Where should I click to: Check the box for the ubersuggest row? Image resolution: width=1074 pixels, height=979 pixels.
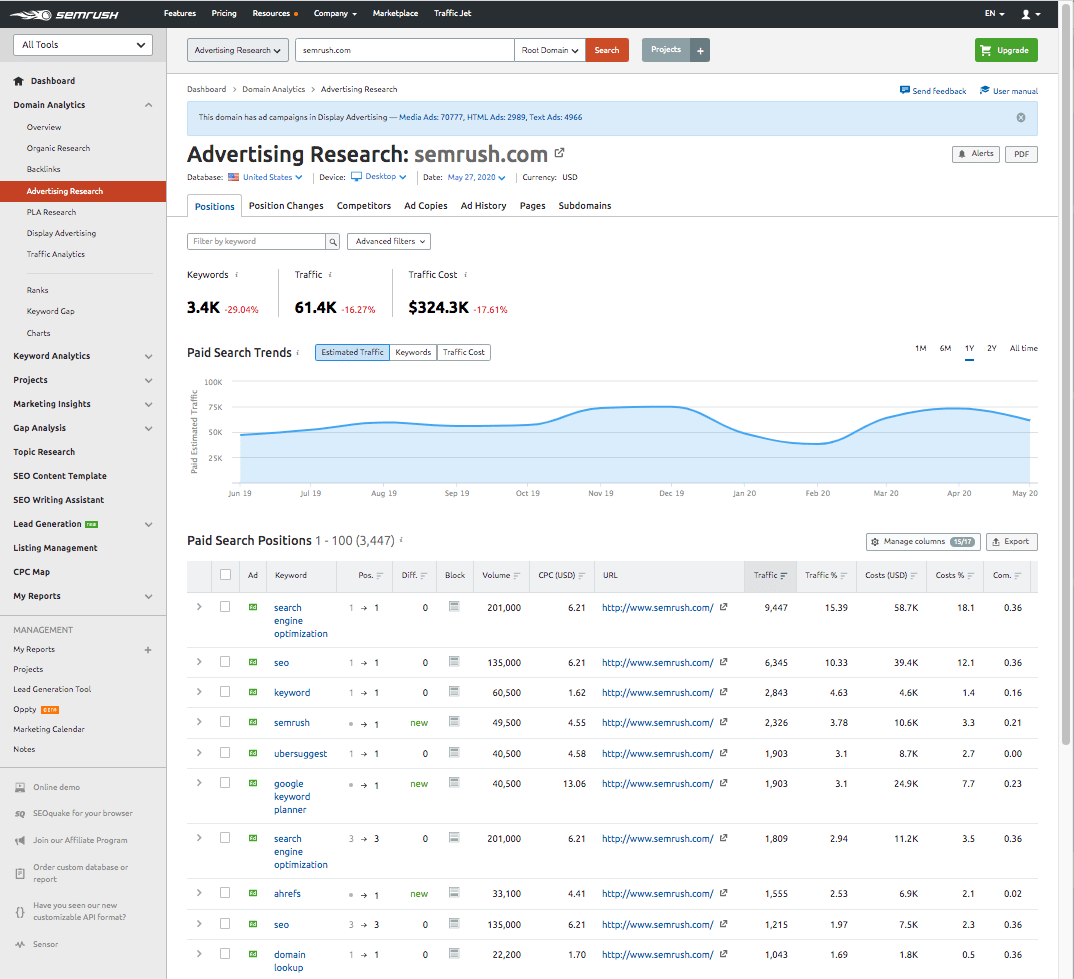[225, 752]
